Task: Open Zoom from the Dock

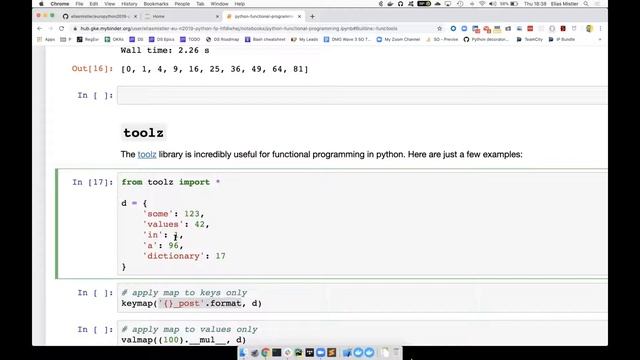Action: (320, 353)
